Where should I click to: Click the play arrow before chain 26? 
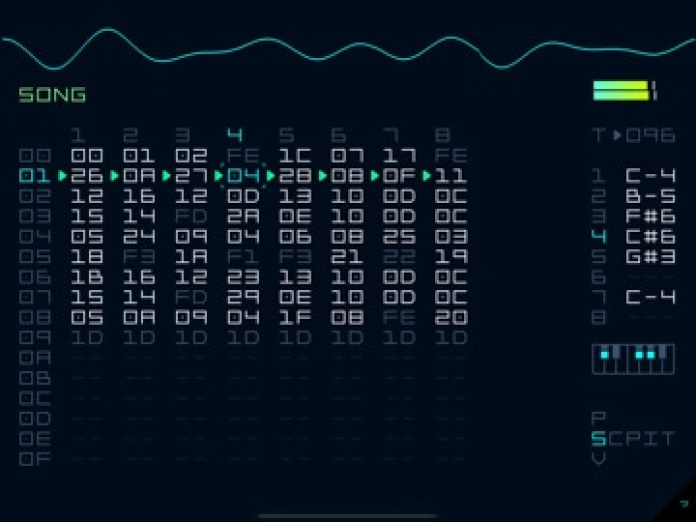point(63,176)
